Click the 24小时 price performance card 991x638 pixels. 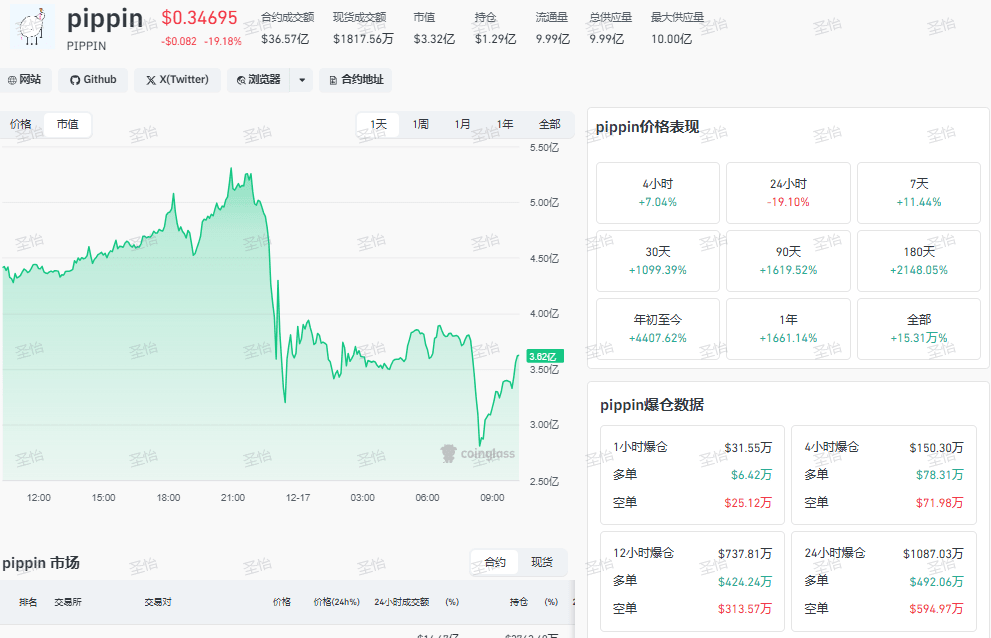(x=788, y=192)
